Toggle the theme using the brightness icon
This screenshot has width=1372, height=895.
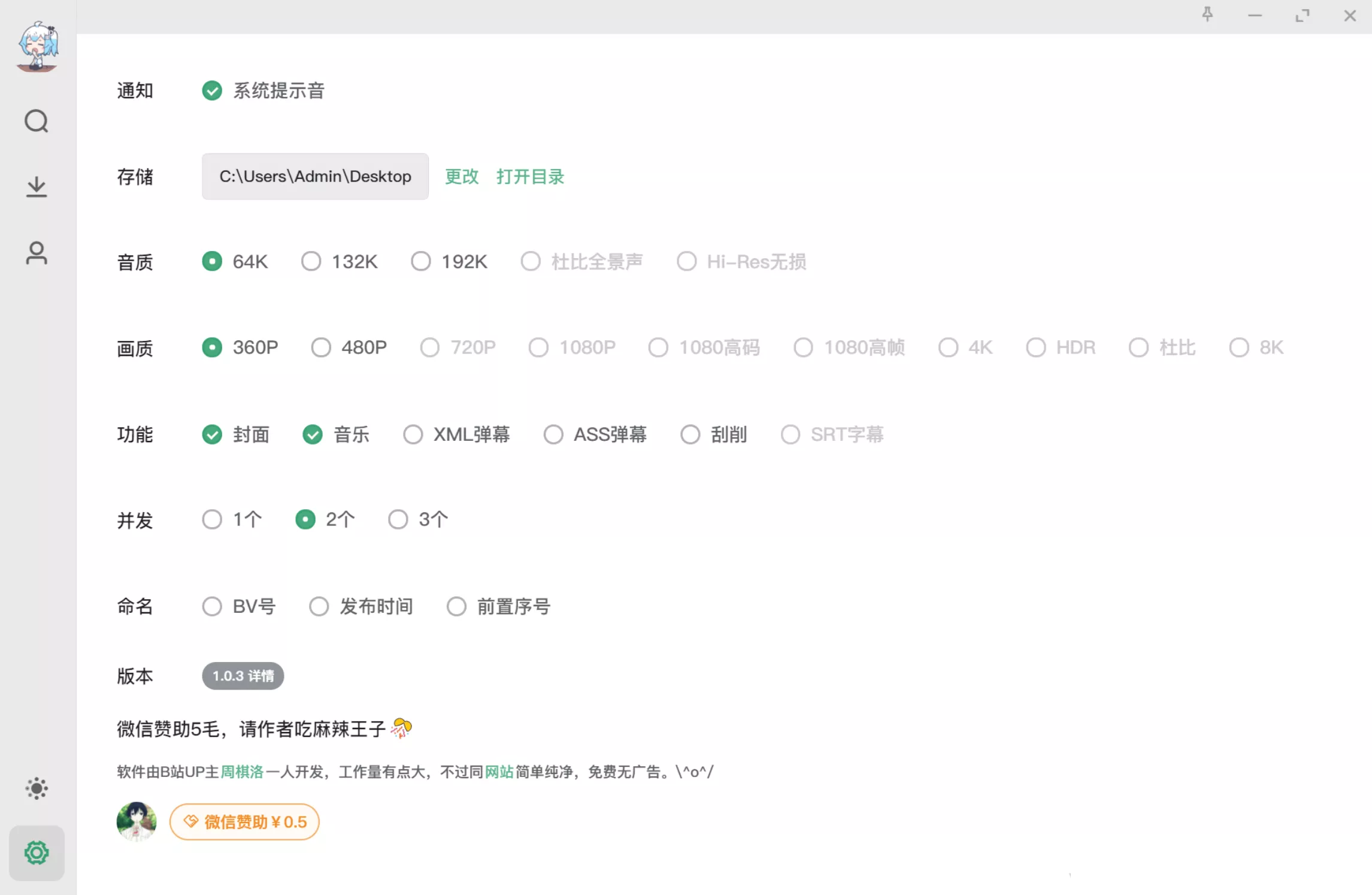(37, 788)
